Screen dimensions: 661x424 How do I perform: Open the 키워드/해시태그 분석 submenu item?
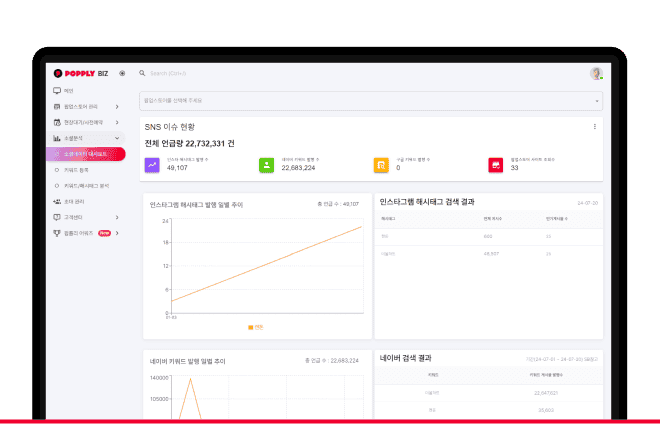tap(86, 186)
